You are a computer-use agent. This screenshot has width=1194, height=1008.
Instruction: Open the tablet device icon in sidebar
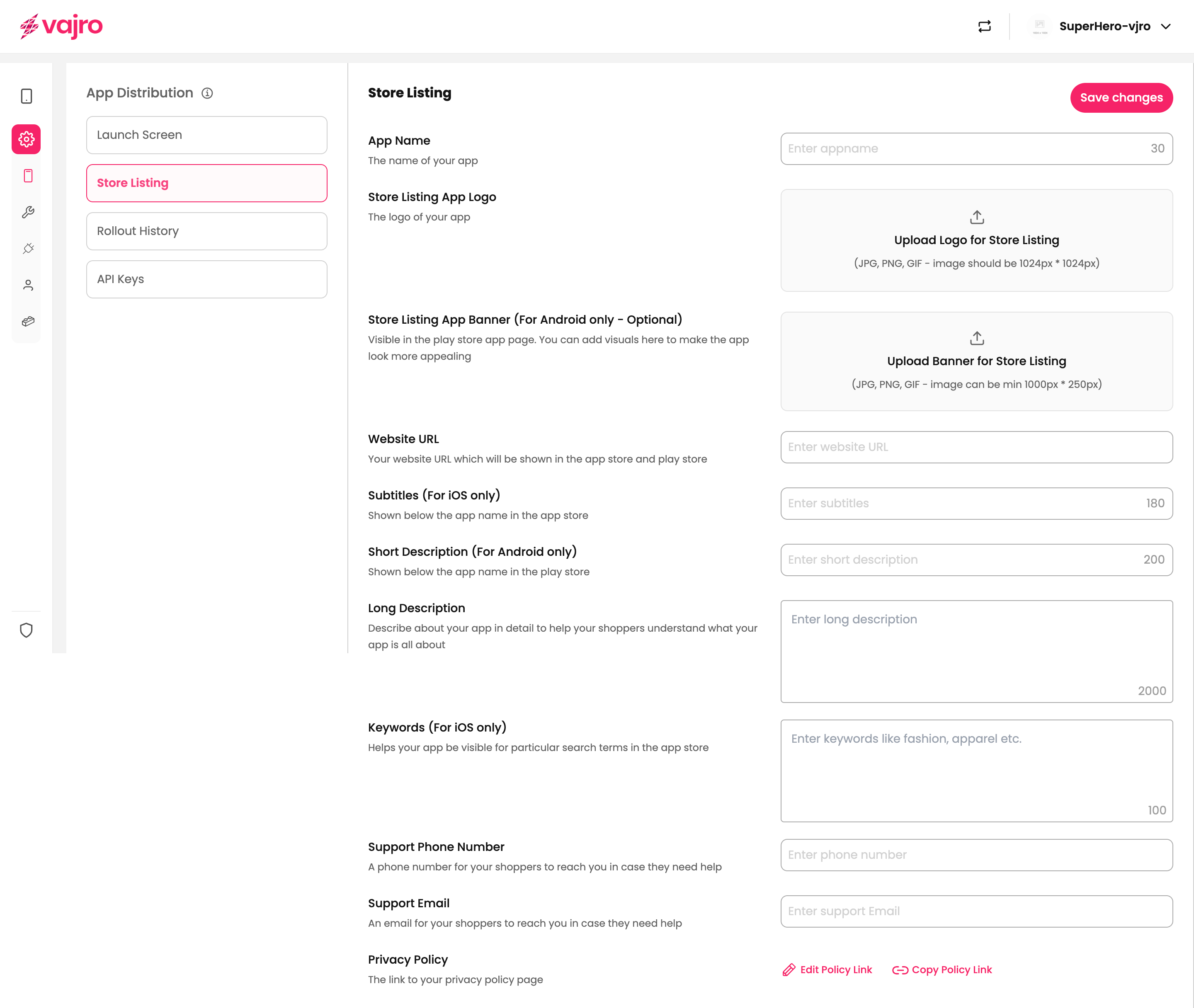pyautogui.click(x=26, y=96)
